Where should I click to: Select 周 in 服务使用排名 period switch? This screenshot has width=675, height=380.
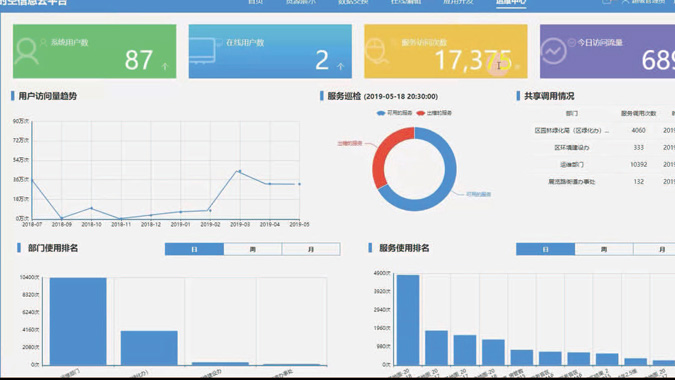[x=604, y=249]
